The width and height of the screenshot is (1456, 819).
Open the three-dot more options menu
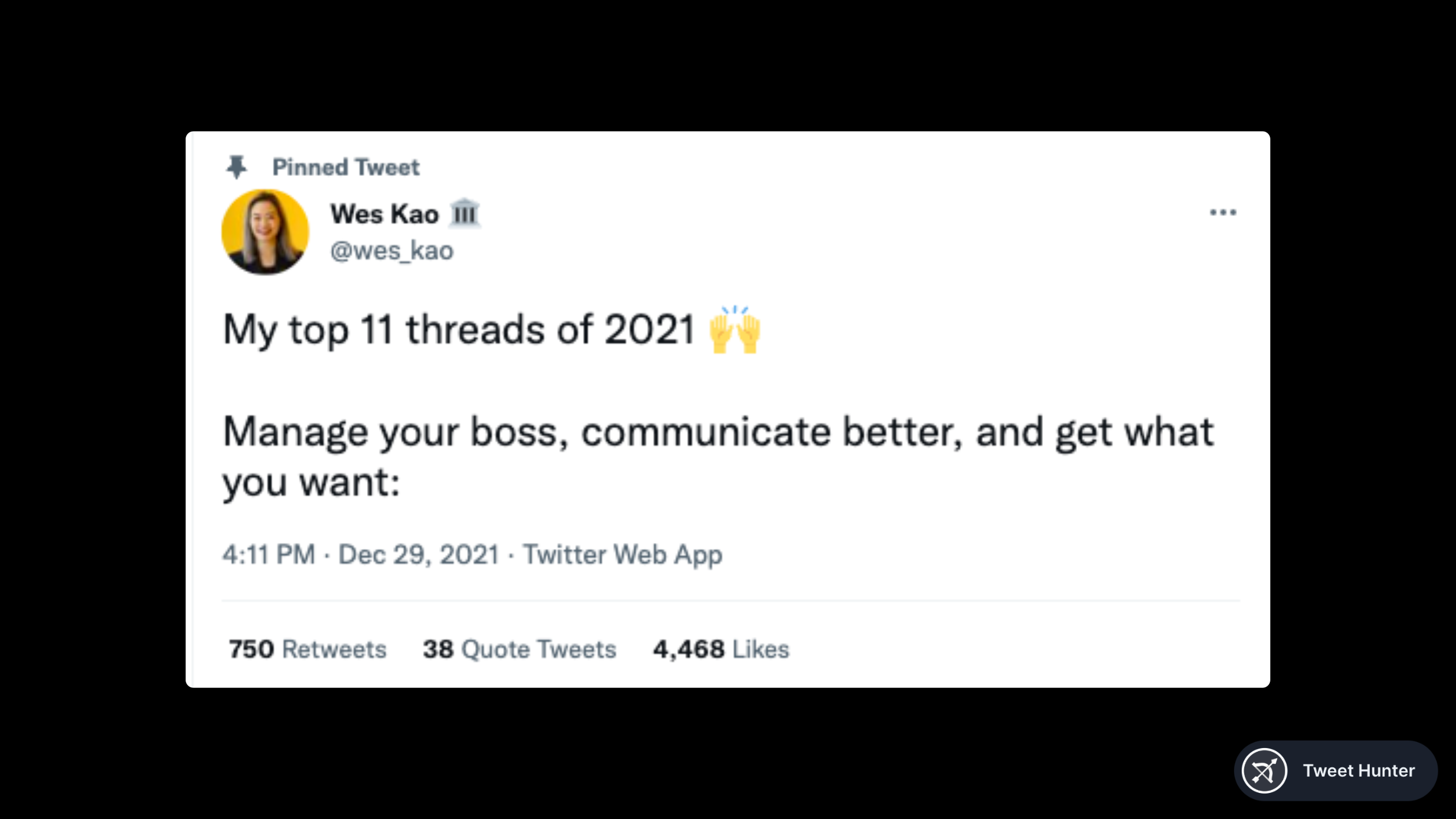(1222, 212)
